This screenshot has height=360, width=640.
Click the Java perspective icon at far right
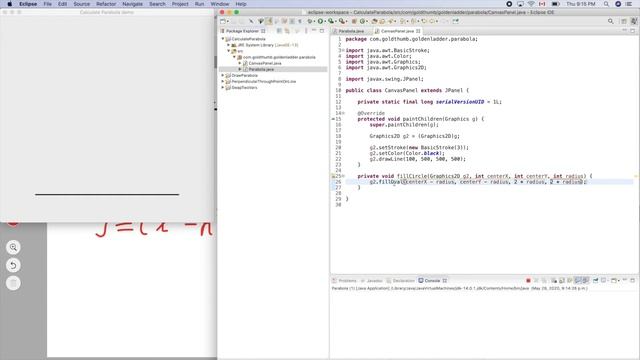click(634, 21)
